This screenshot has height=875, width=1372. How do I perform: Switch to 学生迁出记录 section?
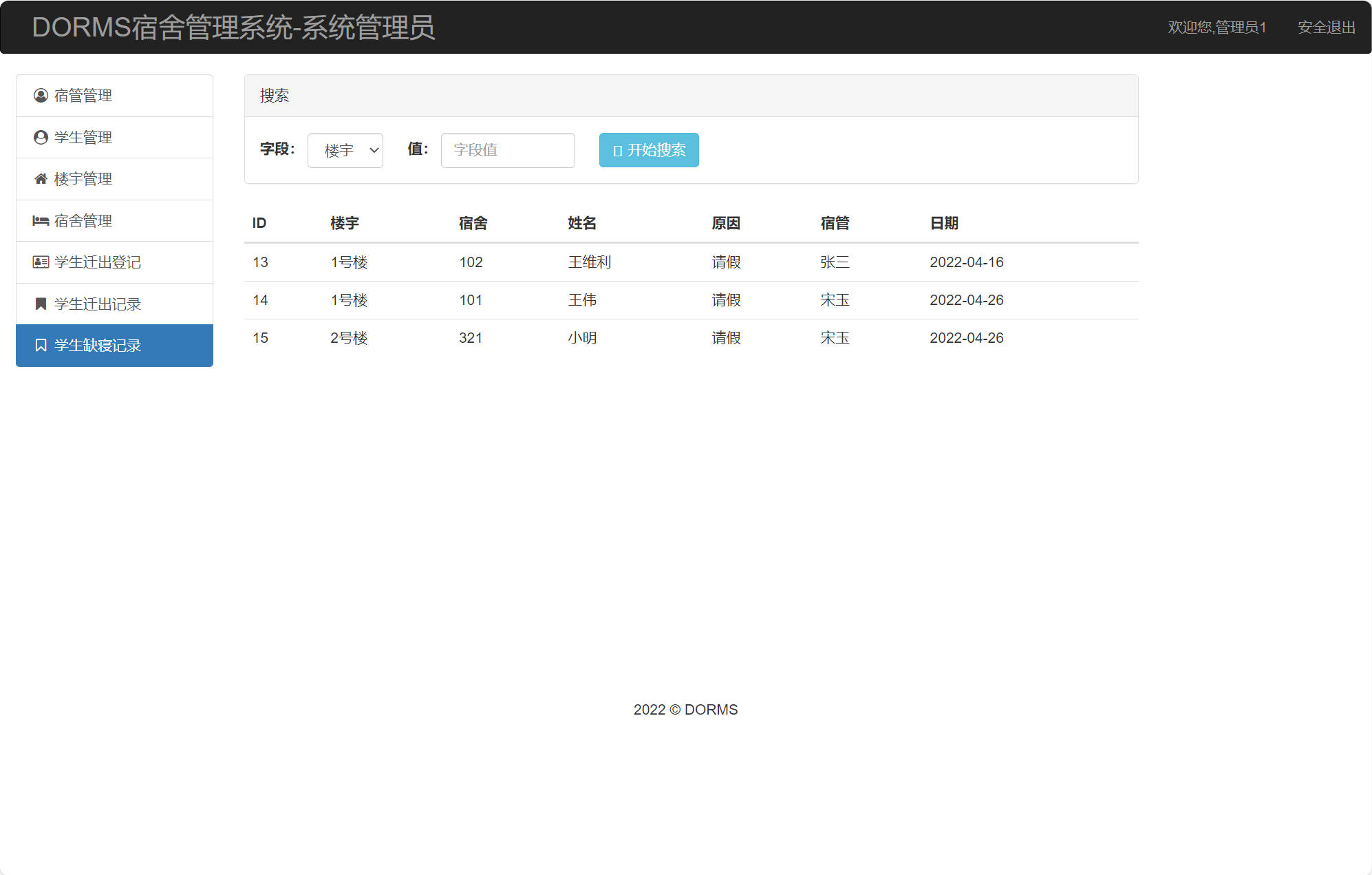pos(98,304)
